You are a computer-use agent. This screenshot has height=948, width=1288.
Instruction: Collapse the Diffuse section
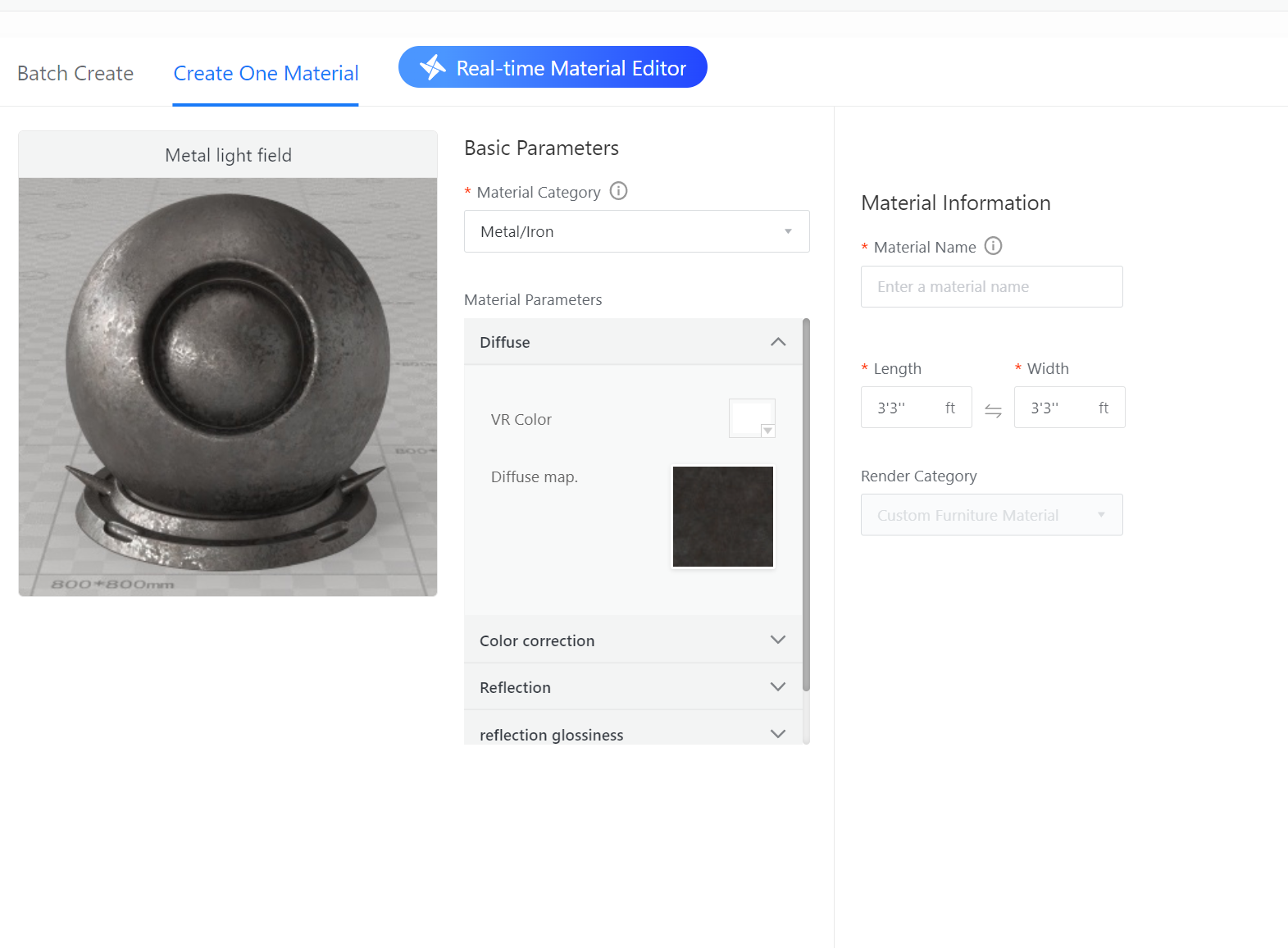[x=778, y=342]
